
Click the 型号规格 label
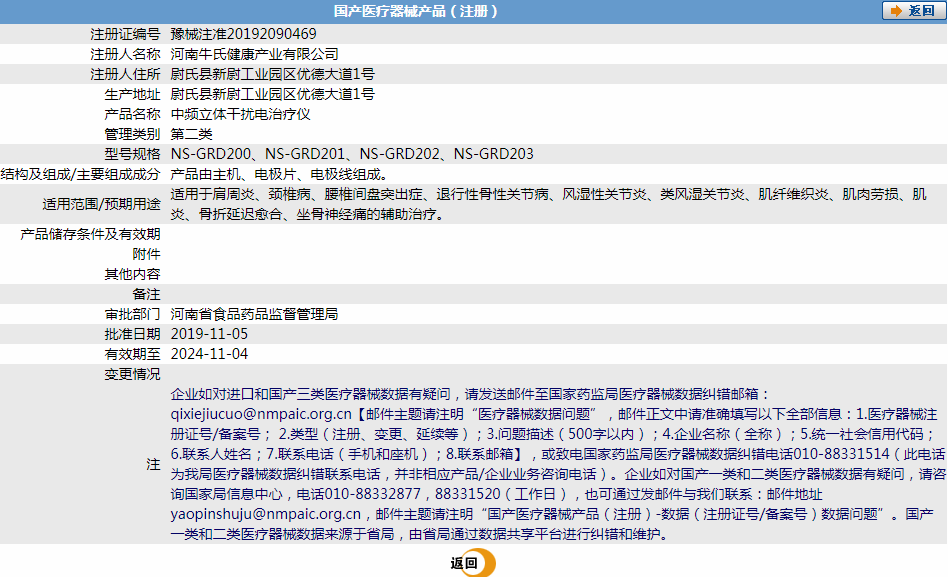coord(132,154)
